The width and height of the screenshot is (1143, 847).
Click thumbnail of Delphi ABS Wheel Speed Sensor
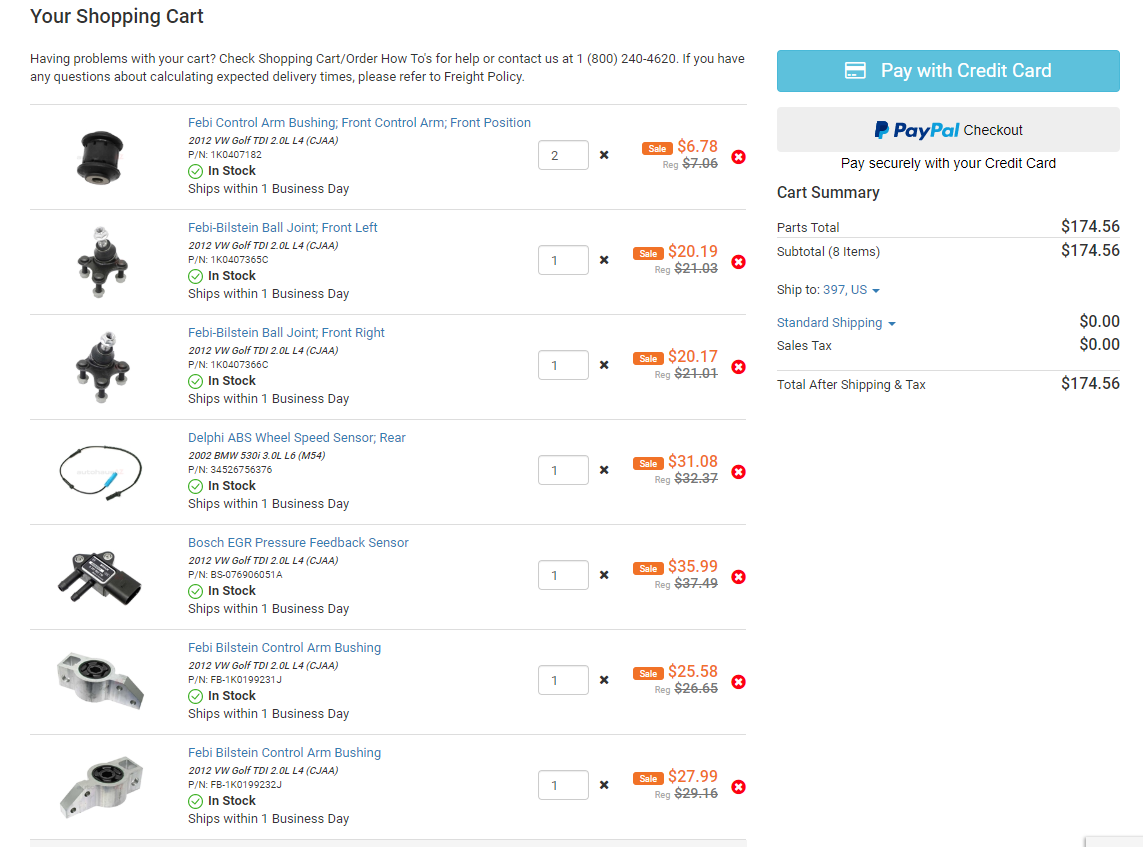[x=101, y=472]
